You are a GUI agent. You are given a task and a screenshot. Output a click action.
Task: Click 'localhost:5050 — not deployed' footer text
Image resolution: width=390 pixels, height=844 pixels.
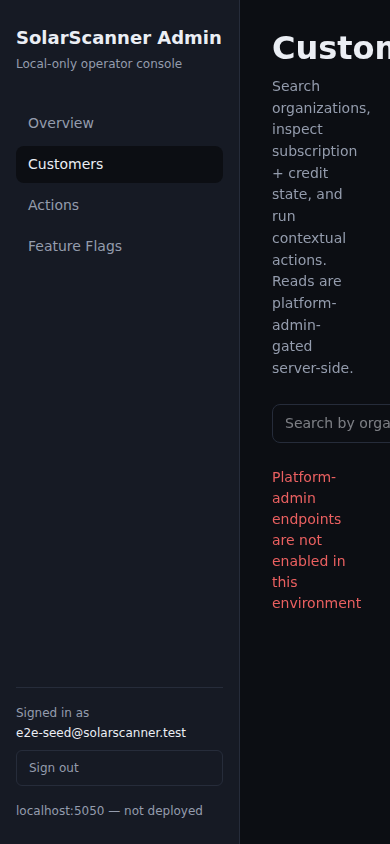coord(109,811)
